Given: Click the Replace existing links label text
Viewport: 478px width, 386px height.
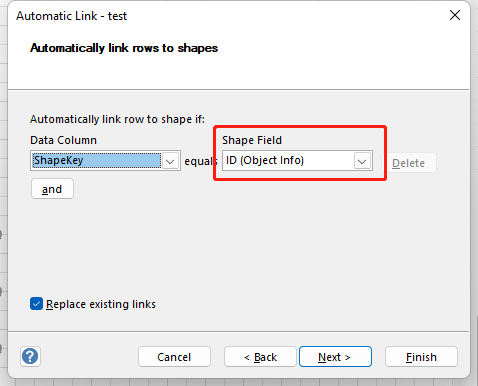Looking at the screenshot, I should pos(101,304).
